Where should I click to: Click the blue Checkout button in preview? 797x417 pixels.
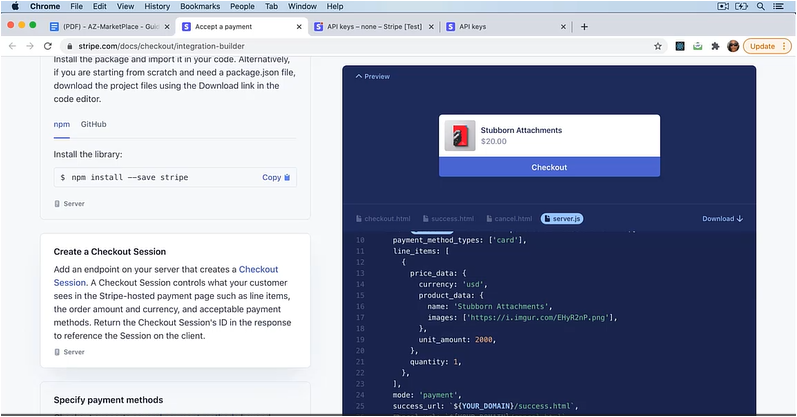click(549, 167)
